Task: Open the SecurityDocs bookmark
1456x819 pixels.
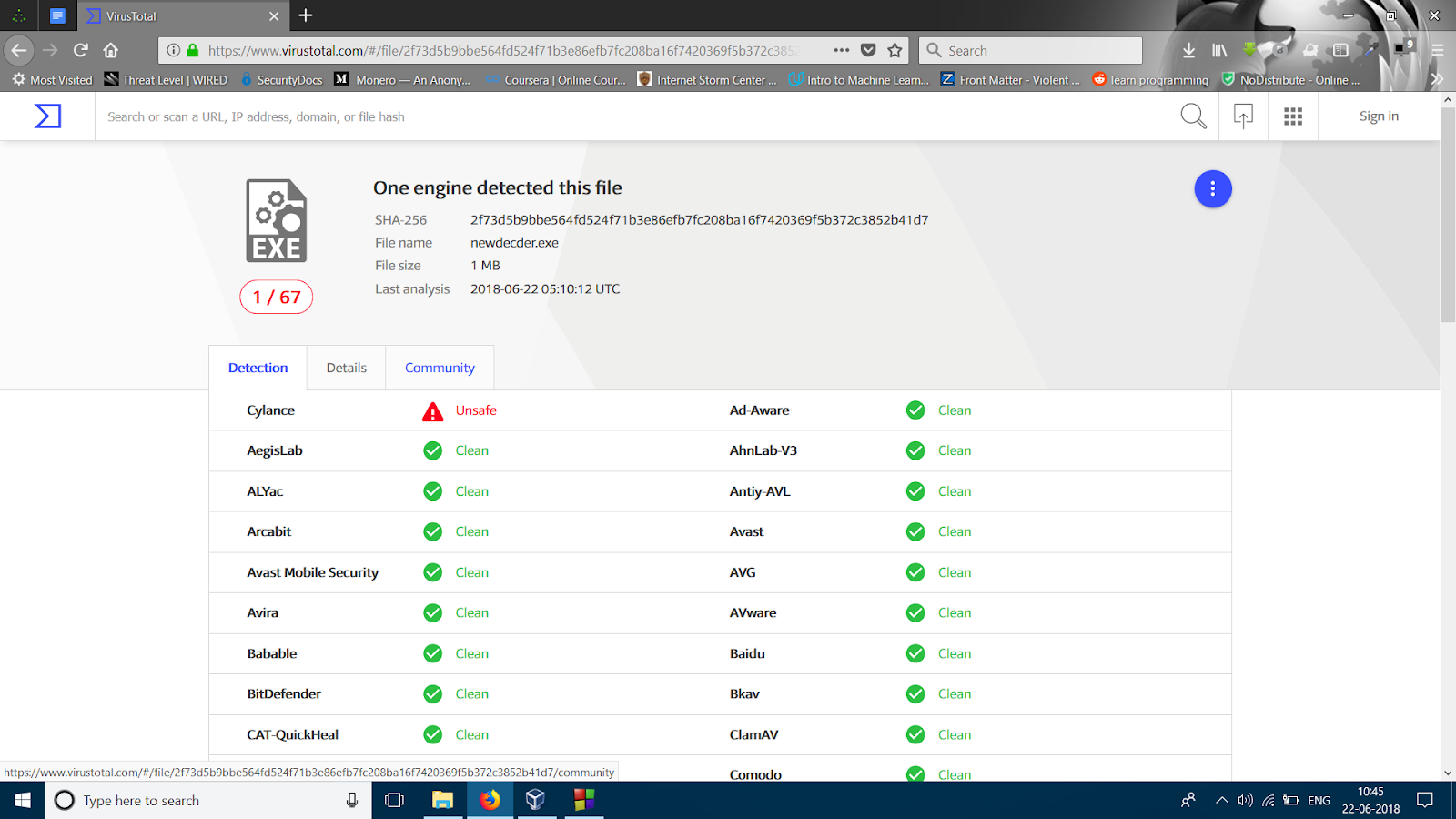Action: click(x=281, y=80)
